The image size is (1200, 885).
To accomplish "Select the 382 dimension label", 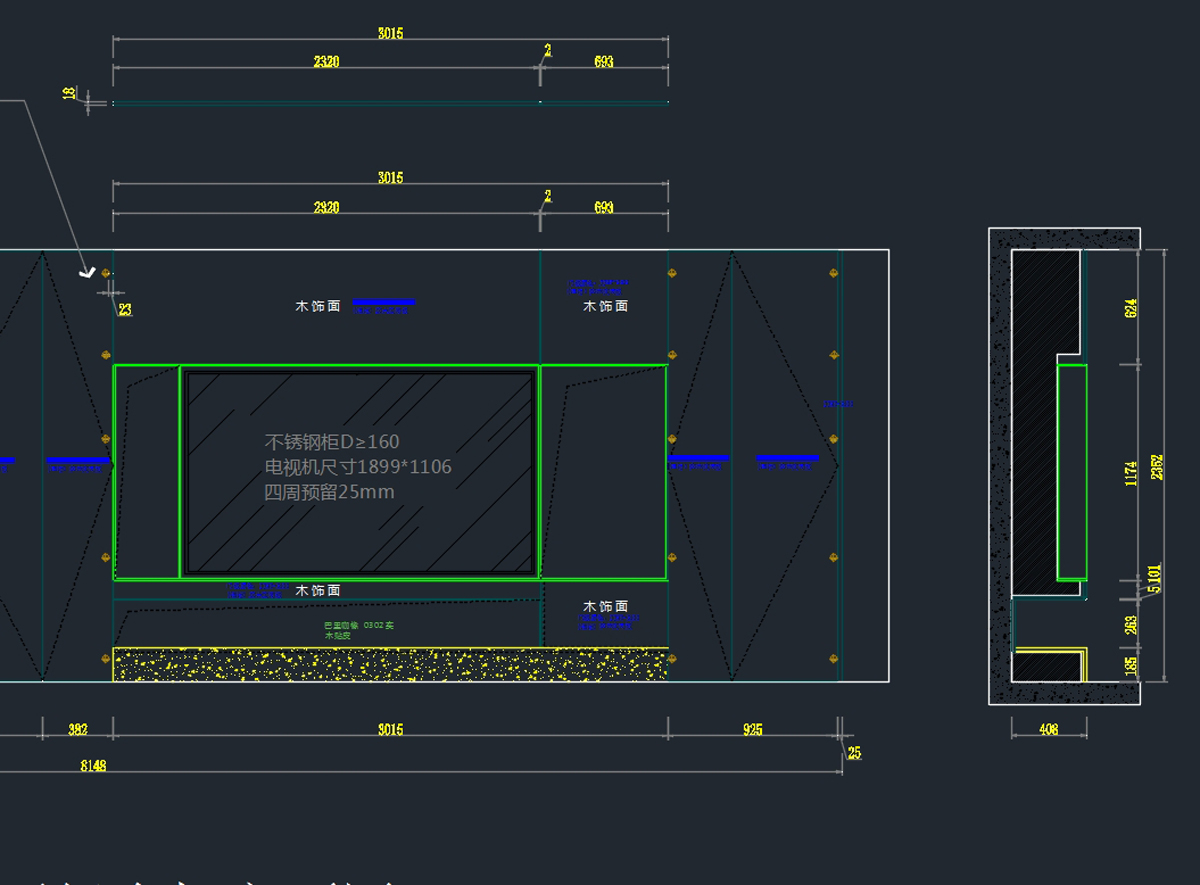I will click(77, 730).
